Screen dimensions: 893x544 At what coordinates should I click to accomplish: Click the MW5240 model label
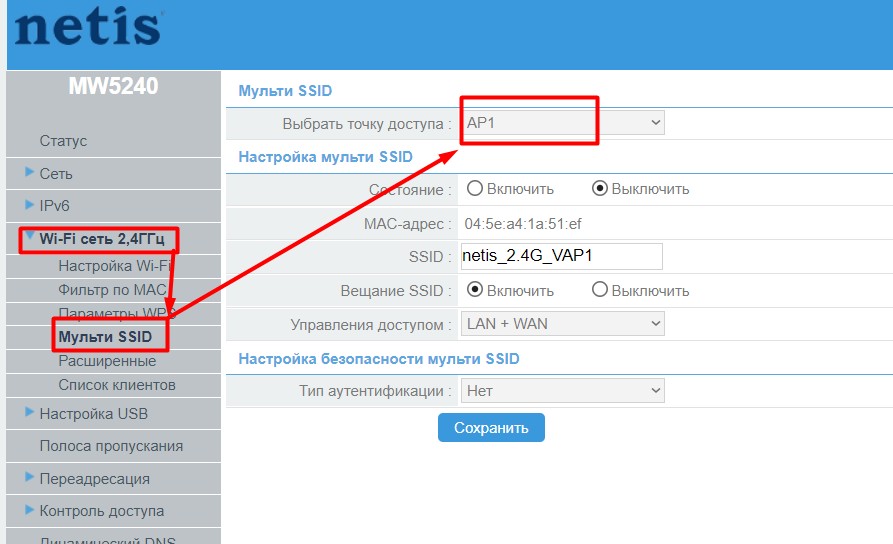click(113, 86)
